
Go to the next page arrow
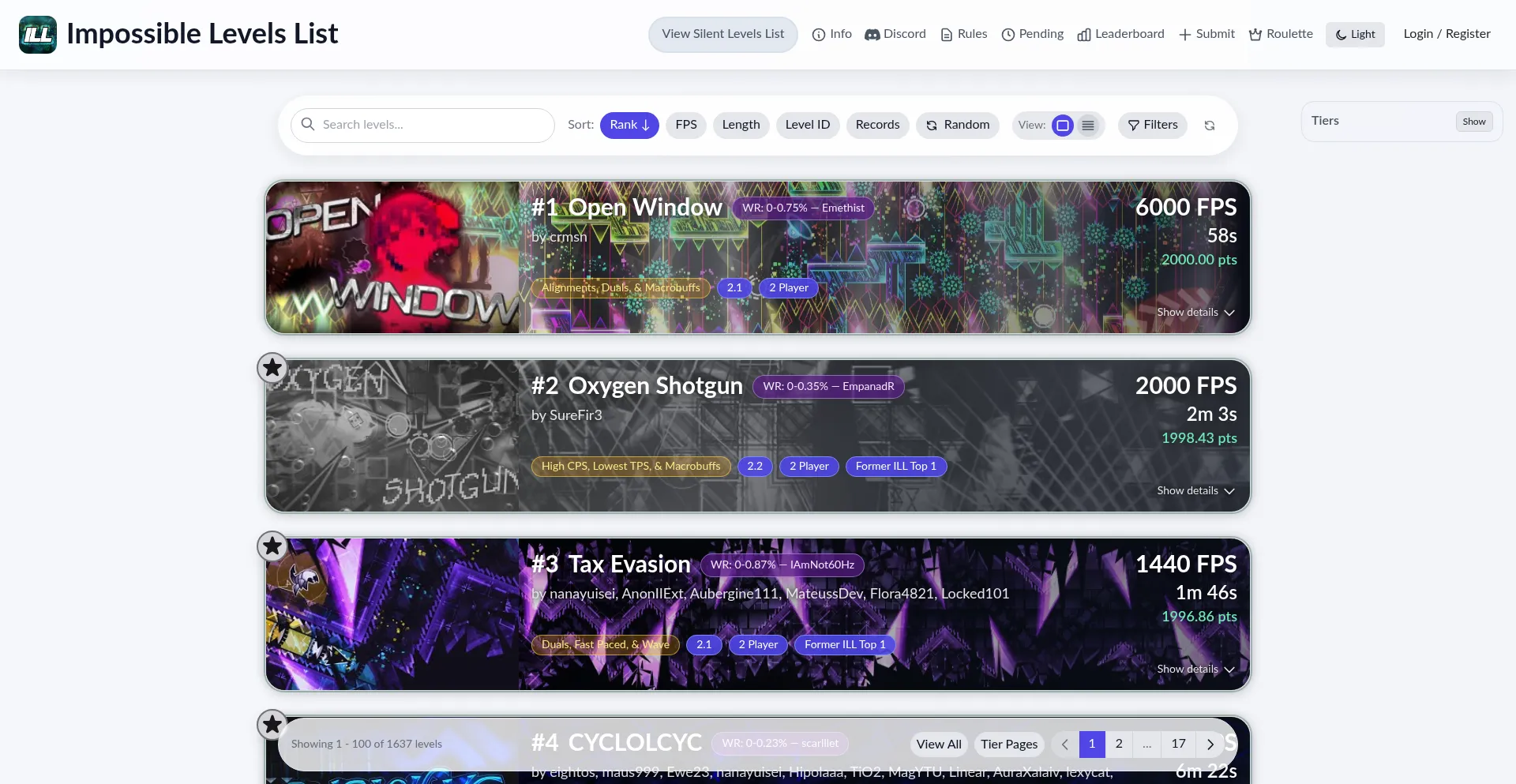[1210, 745]
